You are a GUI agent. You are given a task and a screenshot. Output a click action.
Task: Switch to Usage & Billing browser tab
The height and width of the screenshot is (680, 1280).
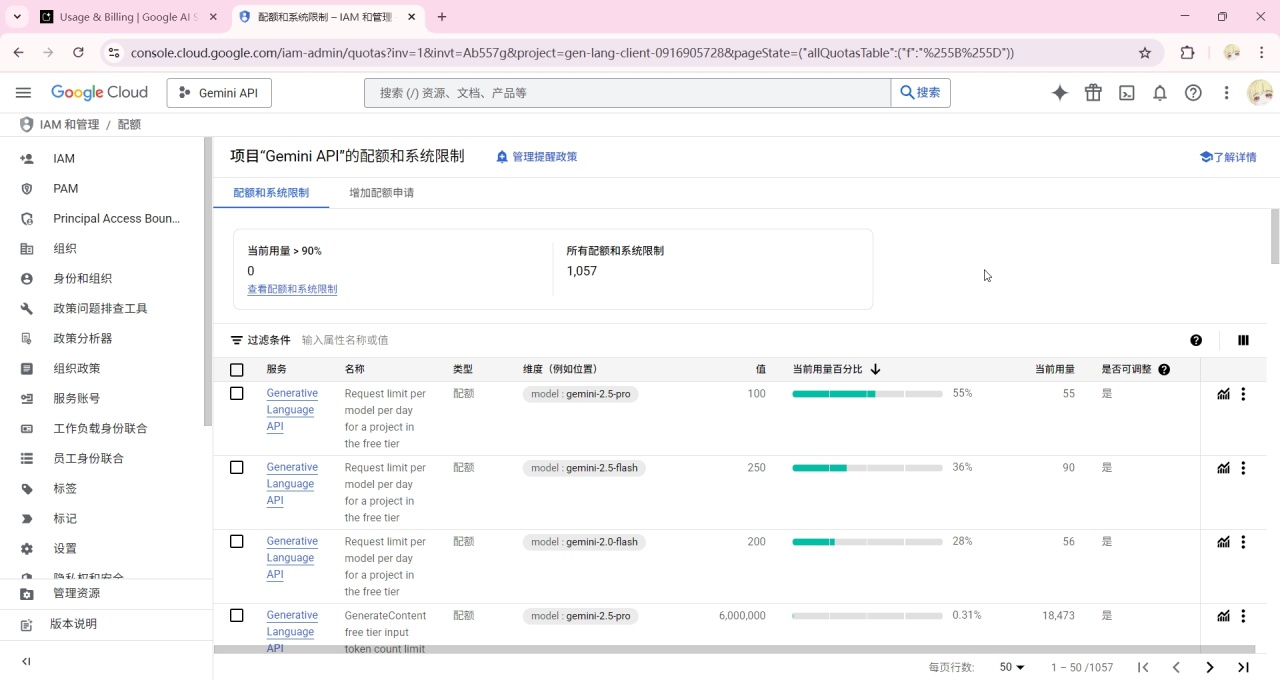129,17
